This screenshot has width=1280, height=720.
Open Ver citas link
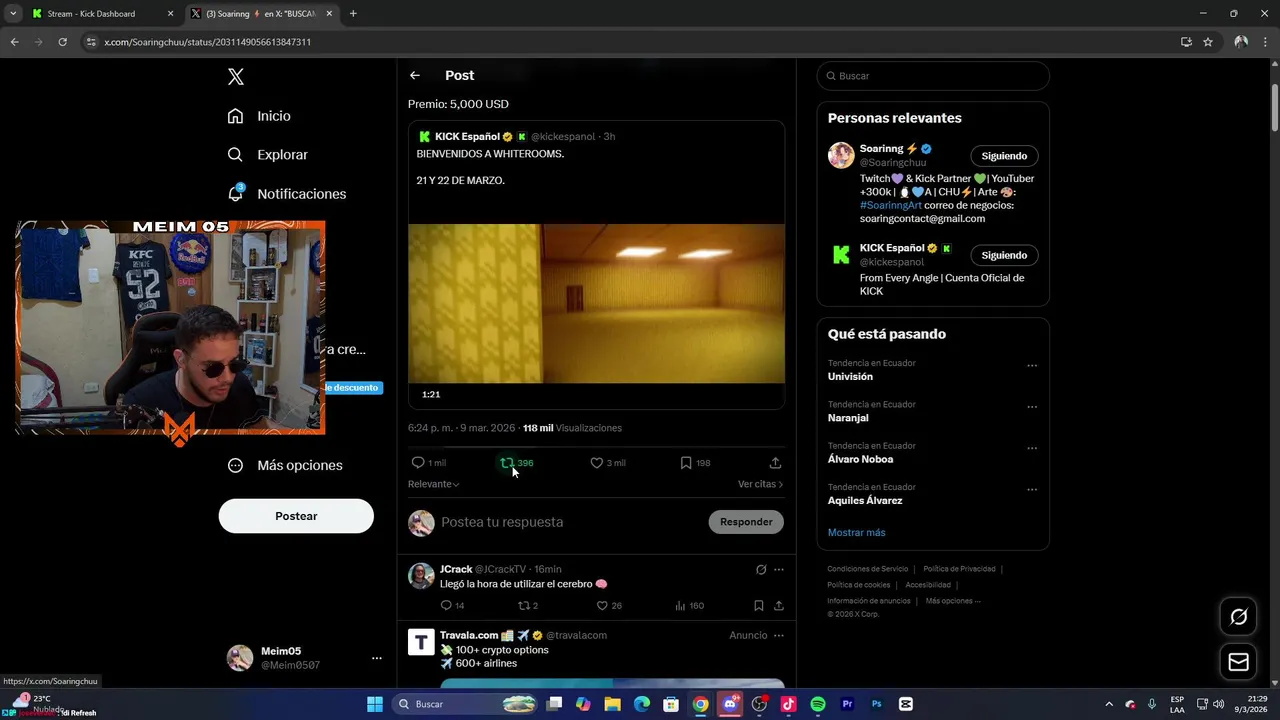click(760, 484)
